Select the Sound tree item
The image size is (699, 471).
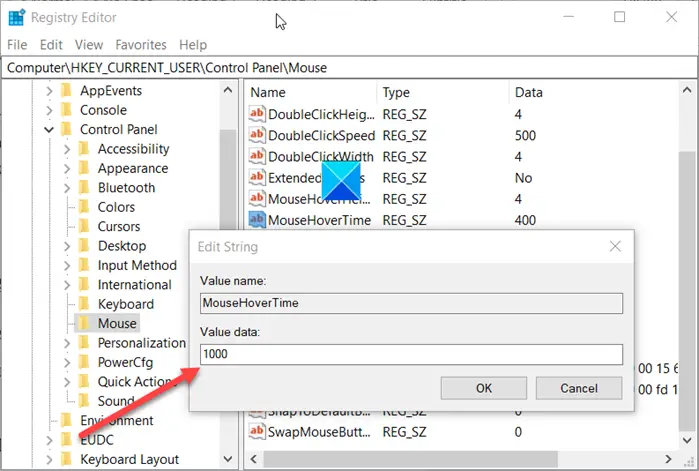pos(116,401)
